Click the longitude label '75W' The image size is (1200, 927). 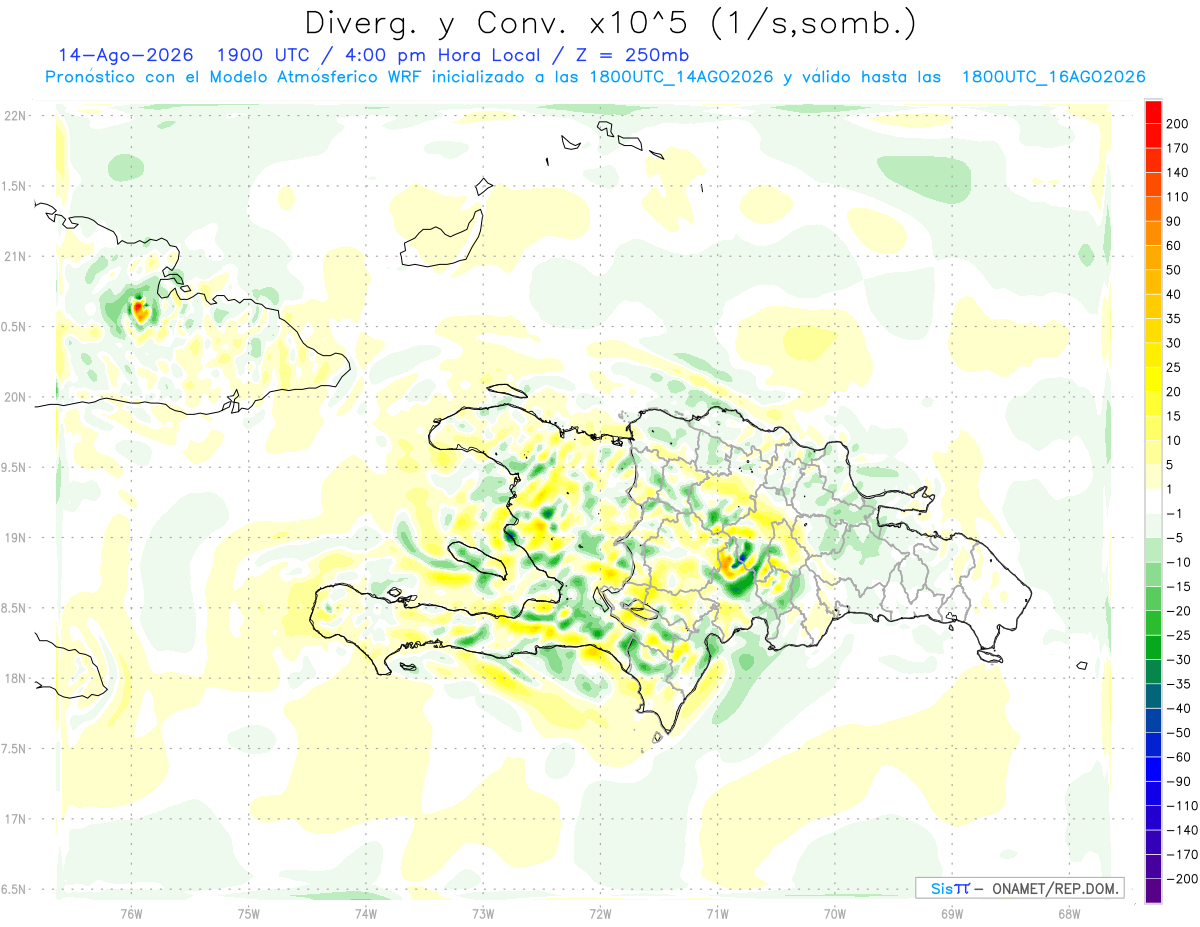click(249, 913)
